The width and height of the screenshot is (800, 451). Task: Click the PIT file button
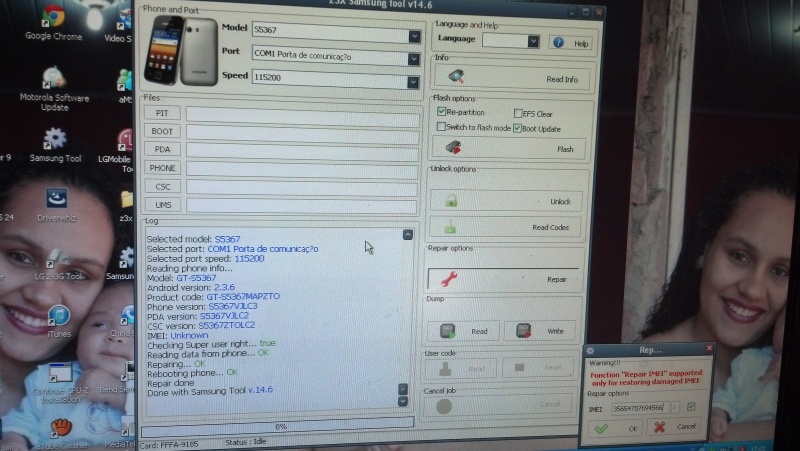click(x=162, y=113)
